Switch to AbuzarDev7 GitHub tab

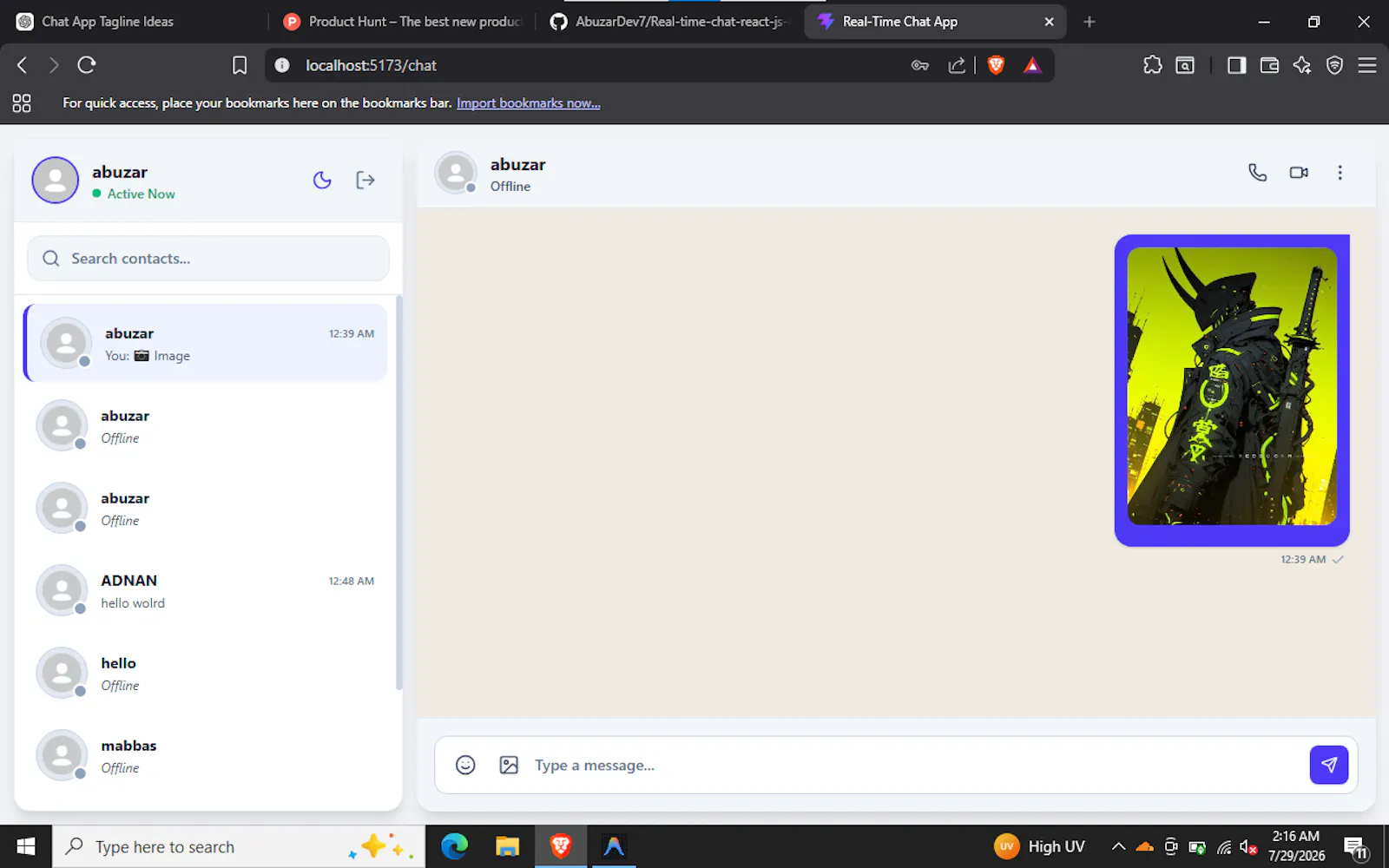coord(670,22)
